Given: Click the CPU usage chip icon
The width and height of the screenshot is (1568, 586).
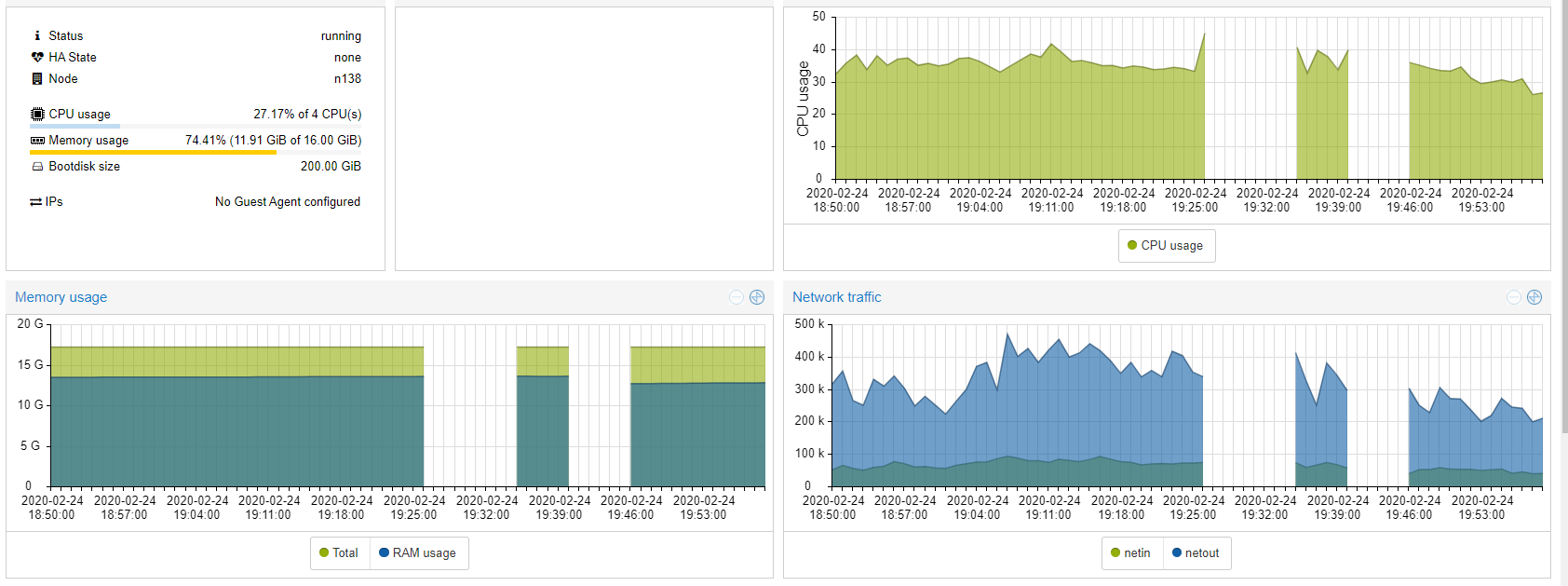Looking at the screenshot, I should [x=37, y=115].
